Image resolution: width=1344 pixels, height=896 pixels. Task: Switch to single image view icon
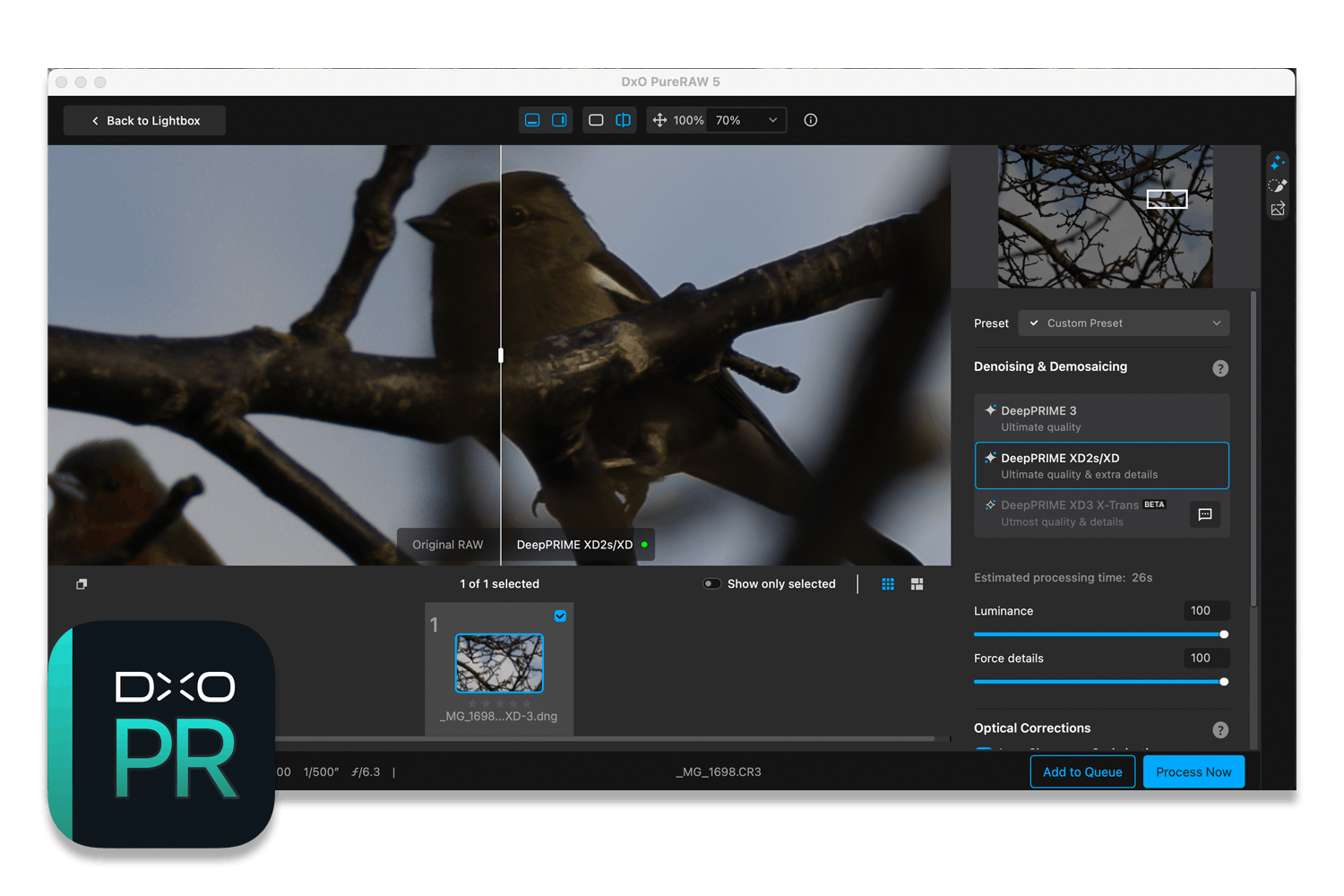(x=596, y=120)
